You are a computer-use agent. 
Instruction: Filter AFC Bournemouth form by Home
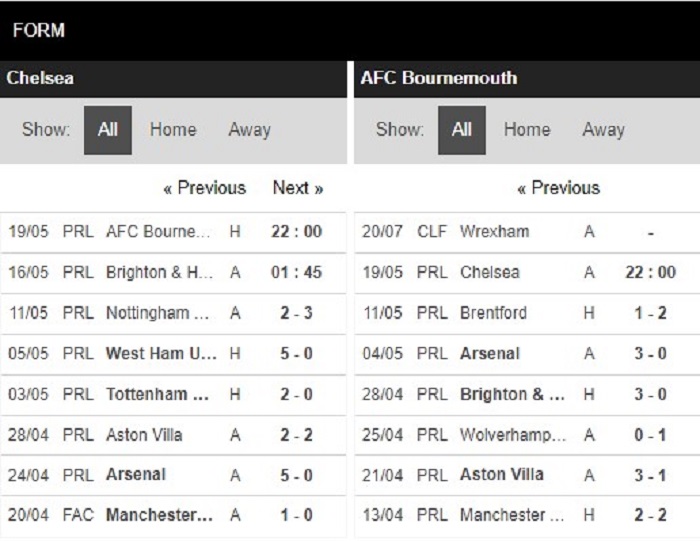[527, 130]
